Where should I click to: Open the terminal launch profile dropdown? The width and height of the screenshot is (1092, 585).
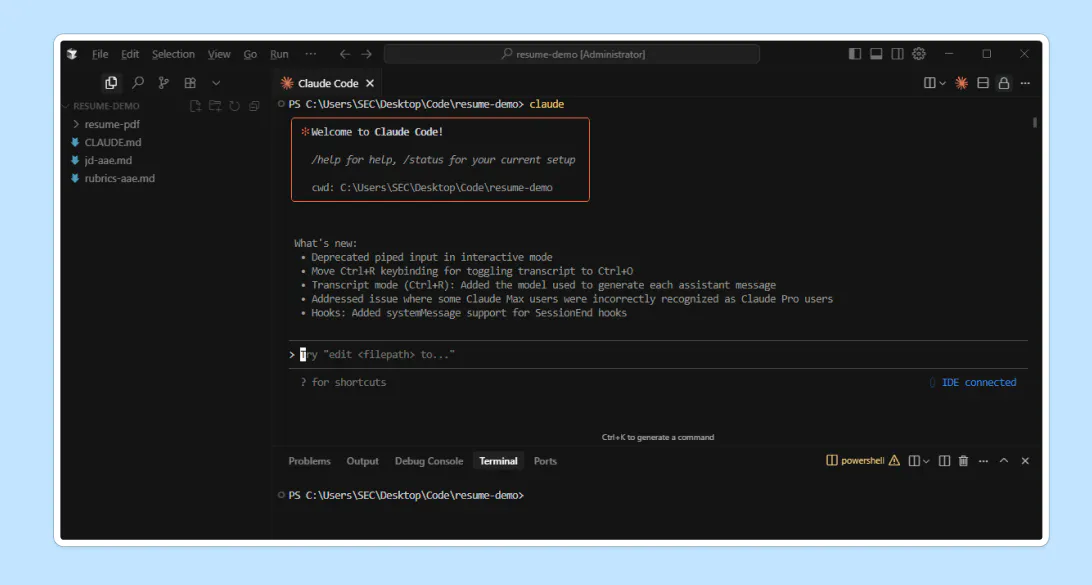point(926,461)
